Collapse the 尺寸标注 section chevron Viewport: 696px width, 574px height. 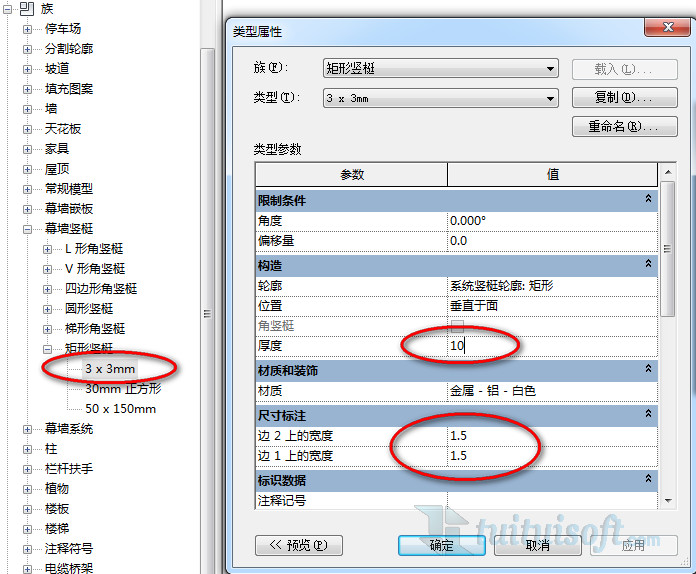tap(648, 414)
